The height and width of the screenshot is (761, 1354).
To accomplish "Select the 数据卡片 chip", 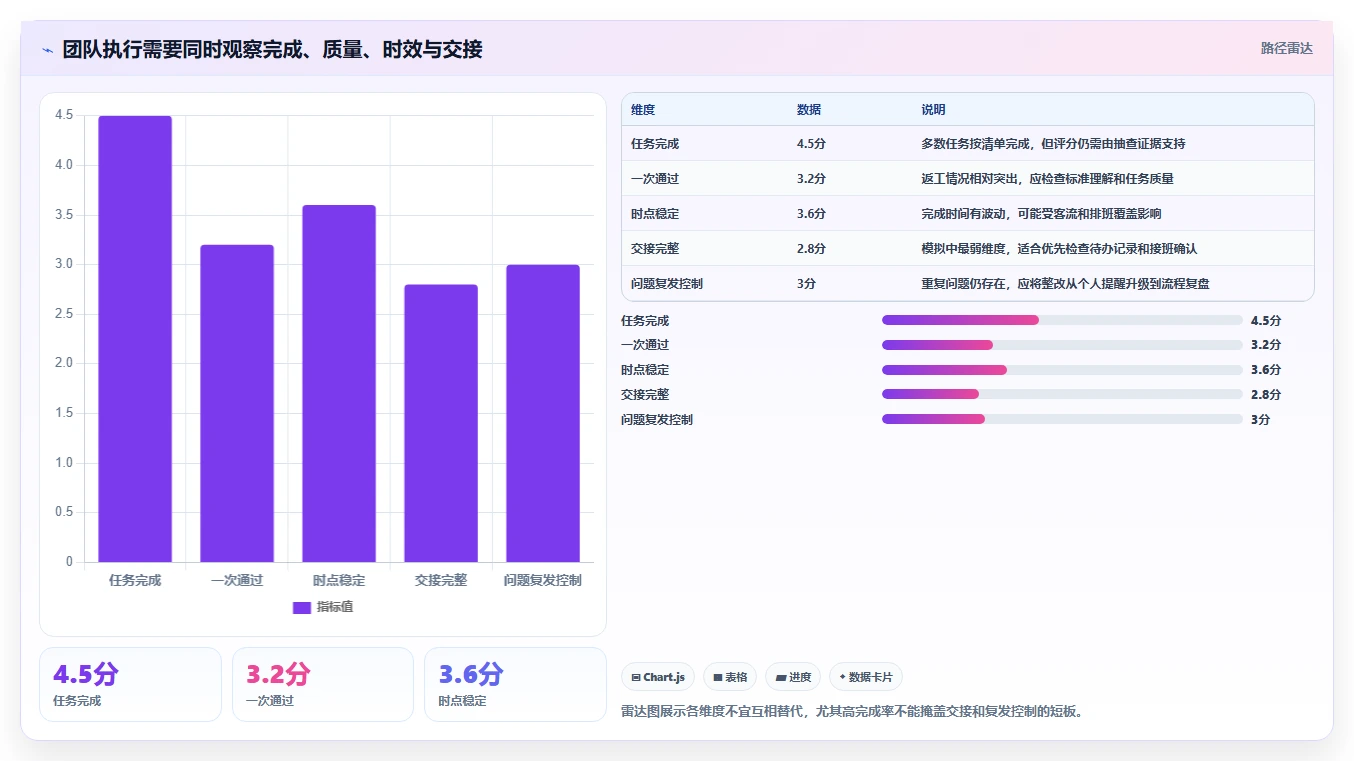I will [x=866, y=677].
